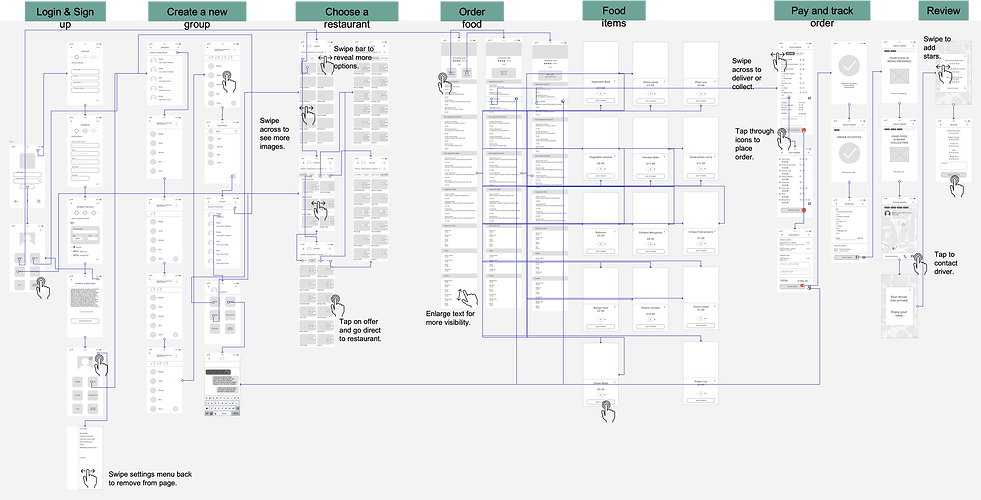Open the driver tracking map screen
The width and height of the screenshot is (981, 500).
[x=900, y=228]
